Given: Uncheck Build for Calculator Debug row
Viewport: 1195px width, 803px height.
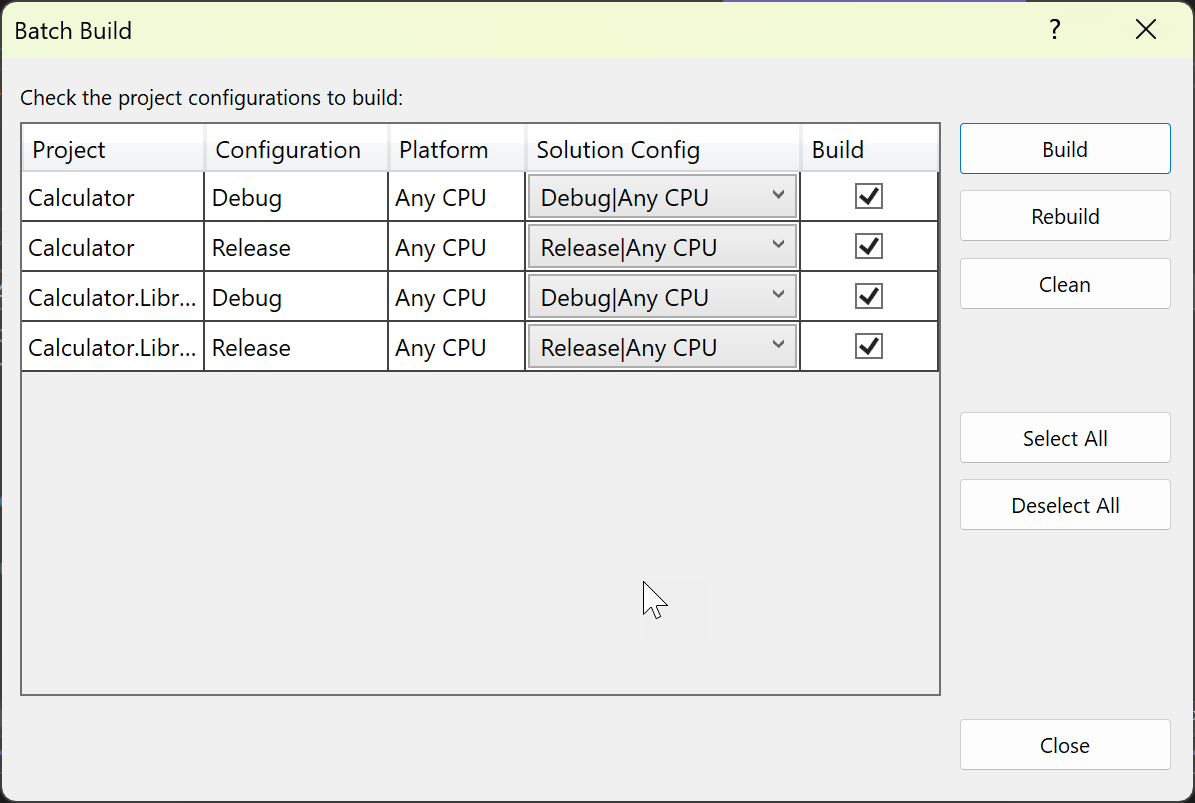Looking at the screenshot, I should click(869, 197).
